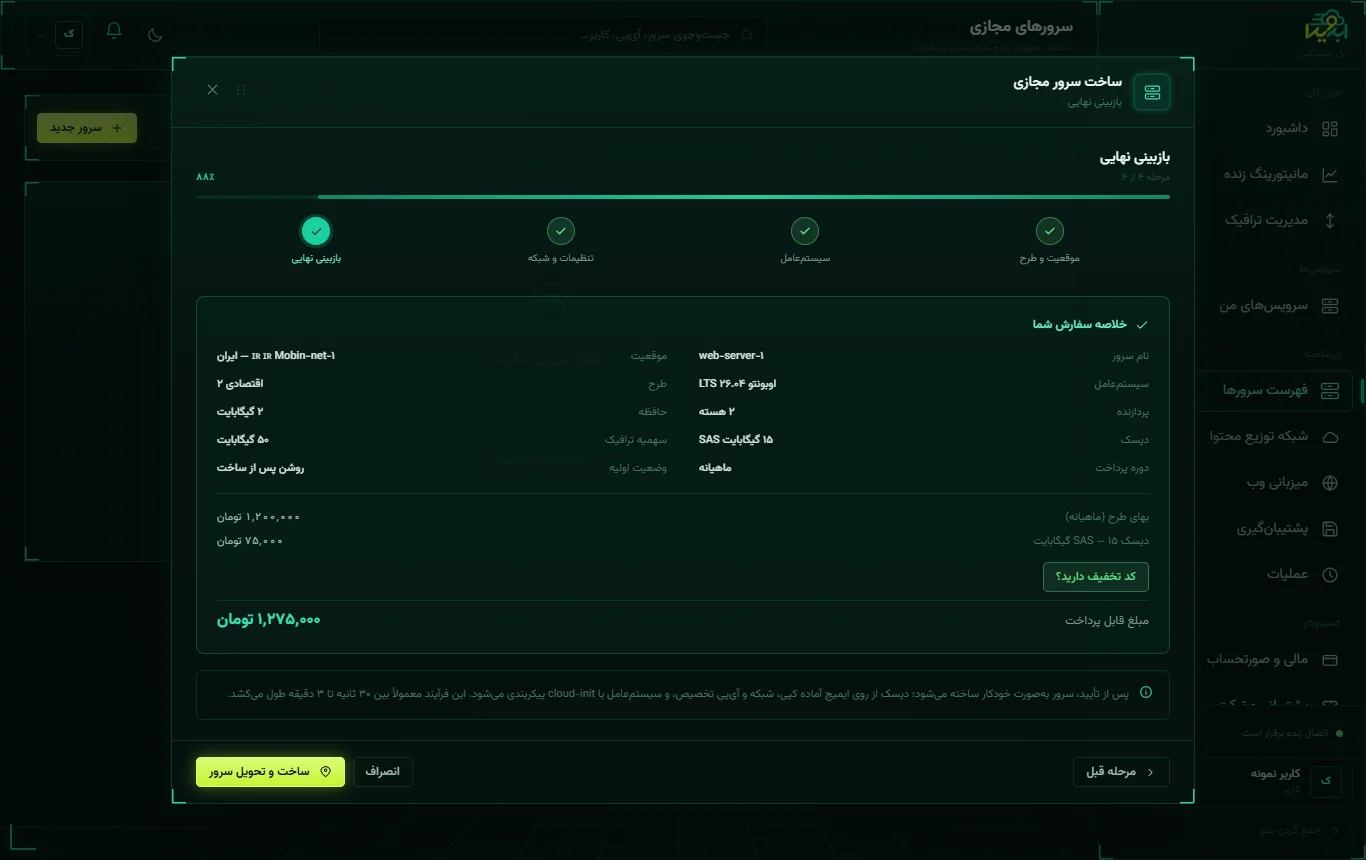Viewport: 1366px width, 860px height.
Task: Click the عملیات clock icon
Action: coord(1330,574)
